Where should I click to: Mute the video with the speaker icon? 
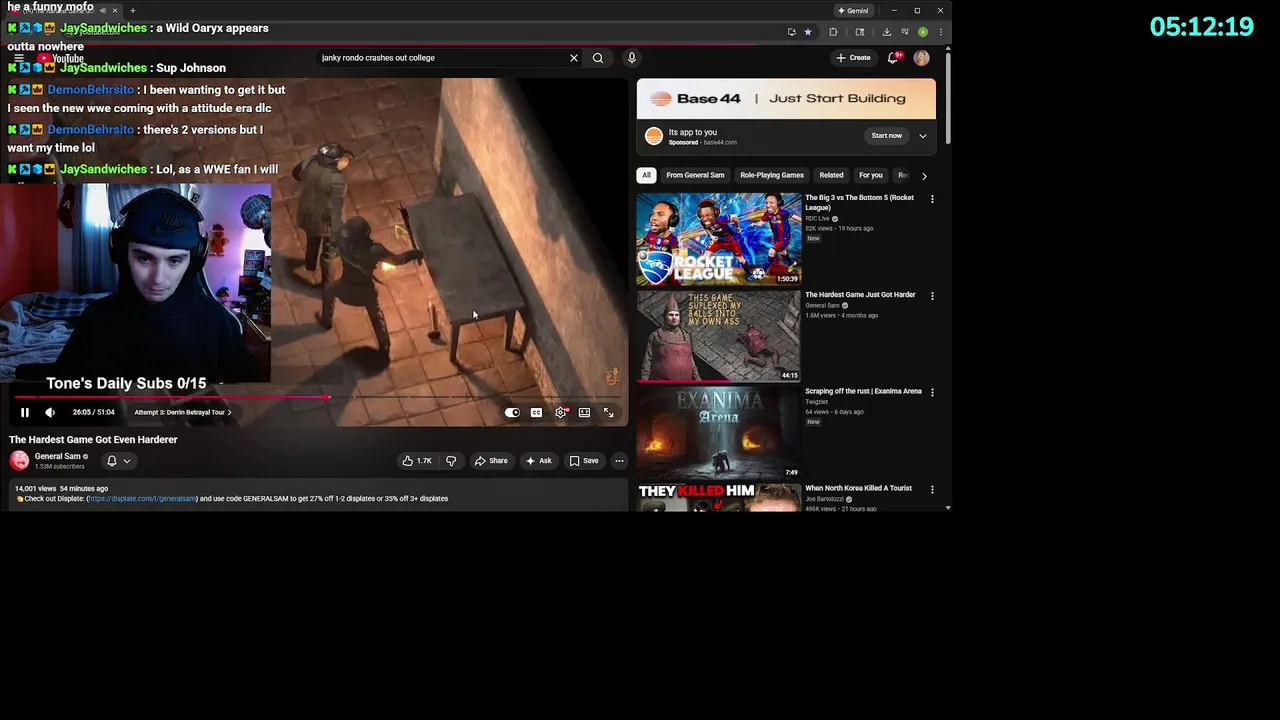pos(50,412)
